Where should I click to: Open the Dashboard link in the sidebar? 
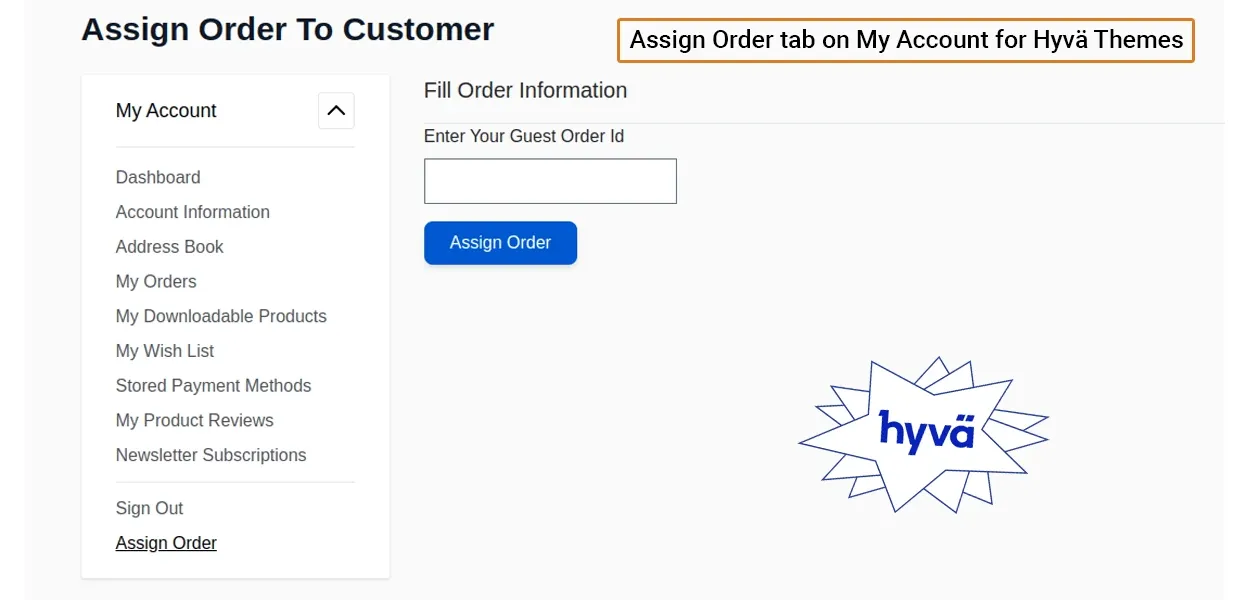(158, 177)
